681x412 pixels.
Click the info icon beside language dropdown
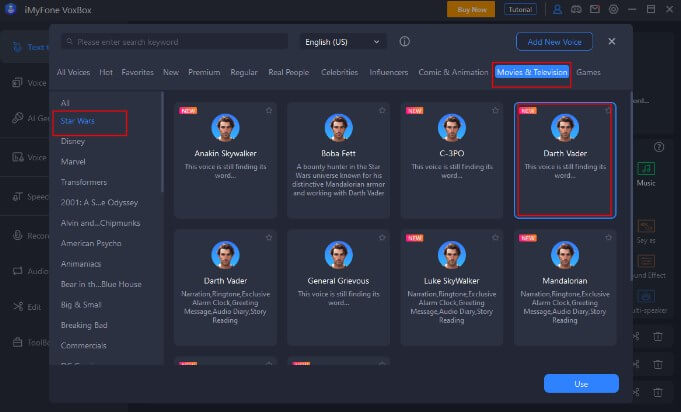click(x=404, y=41)
